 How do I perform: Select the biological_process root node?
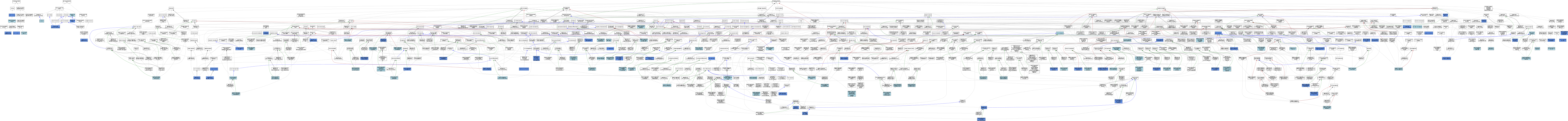pyautogui.click(x=776, y=2)
